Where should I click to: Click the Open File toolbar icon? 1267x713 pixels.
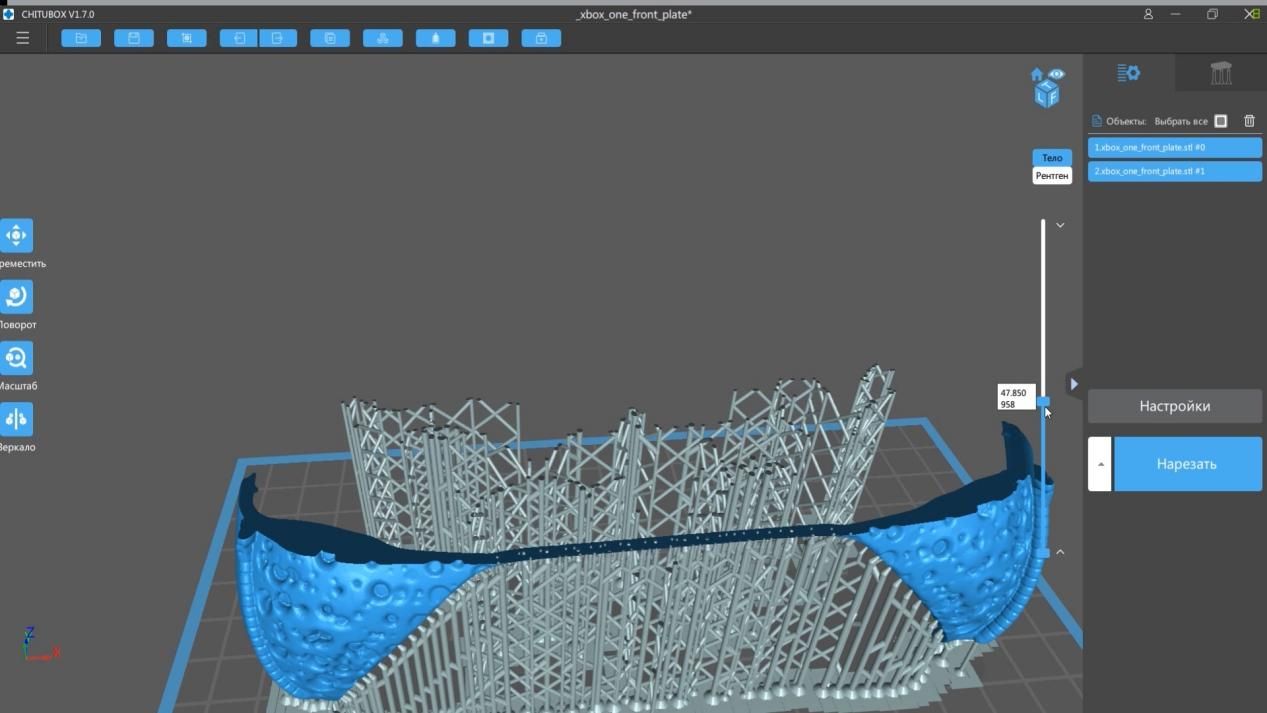coord(81,38)
